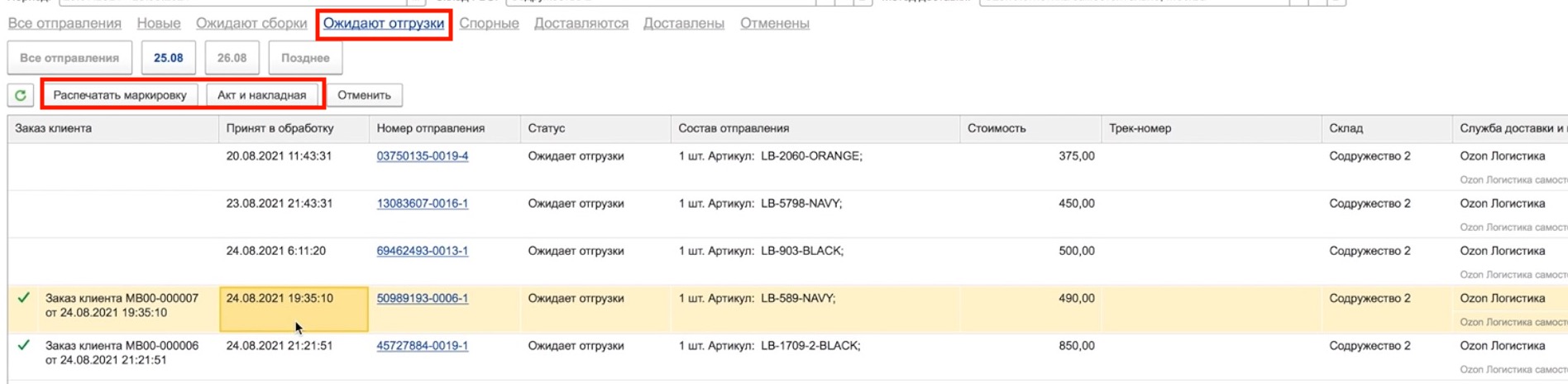This screenshot has height=384, width=1568.
Task: Click status Ожидает отгрузки in LB-903-BLACK row
Action: pyautogui.click(x=576, y=251)
